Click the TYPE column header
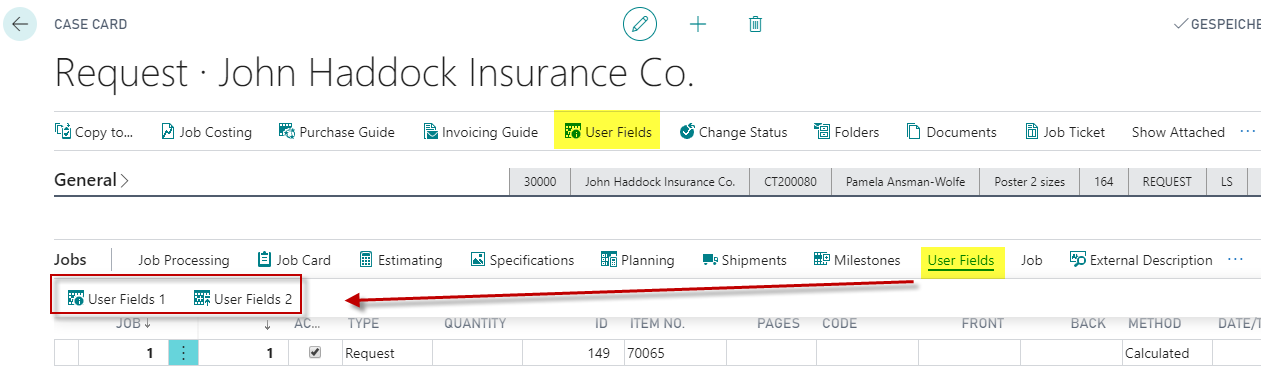 pyautogui.click(x=363, y=323)
